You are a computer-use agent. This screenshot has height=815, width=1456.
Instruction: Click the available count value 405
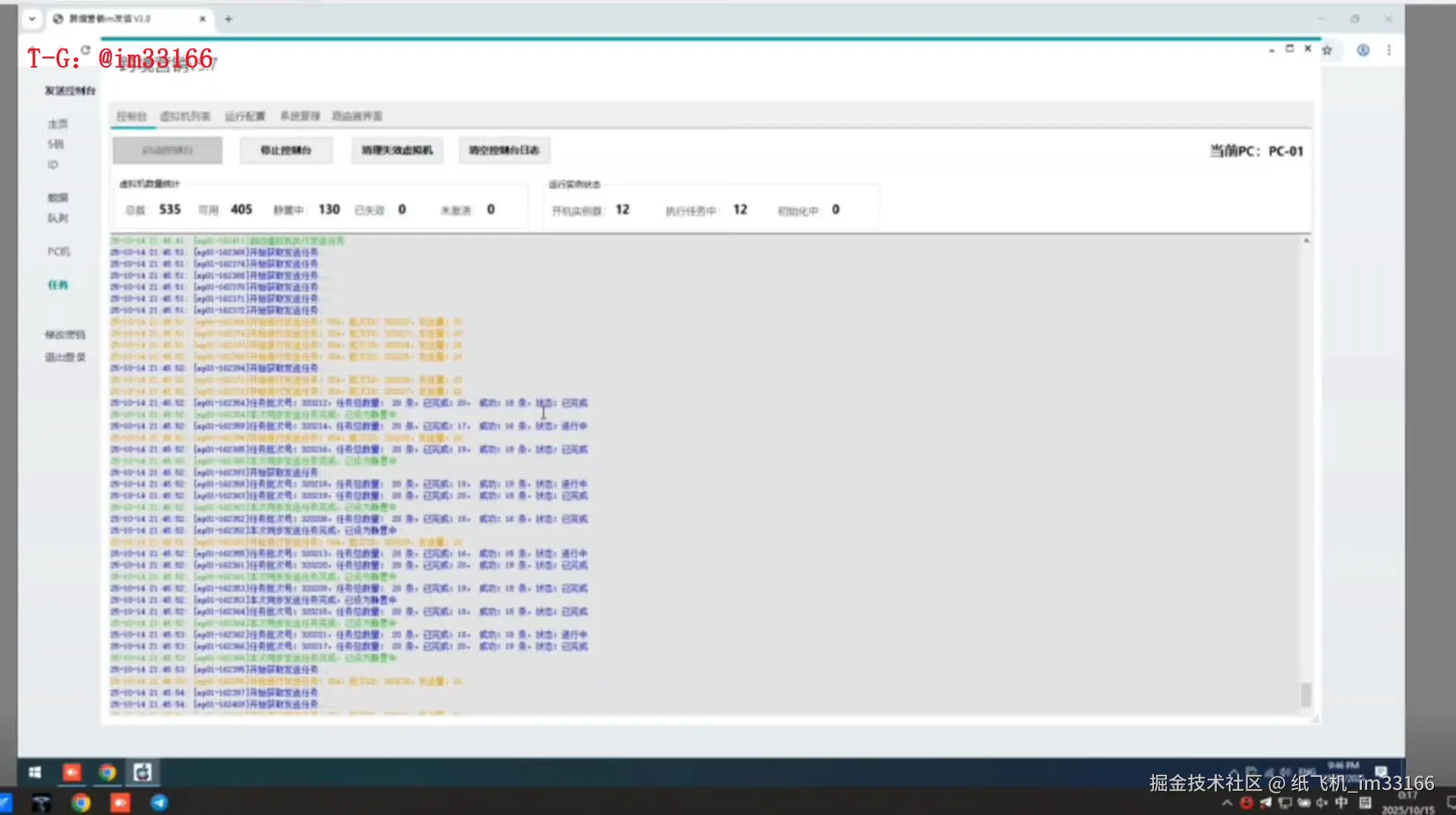(x=241, y=209)
